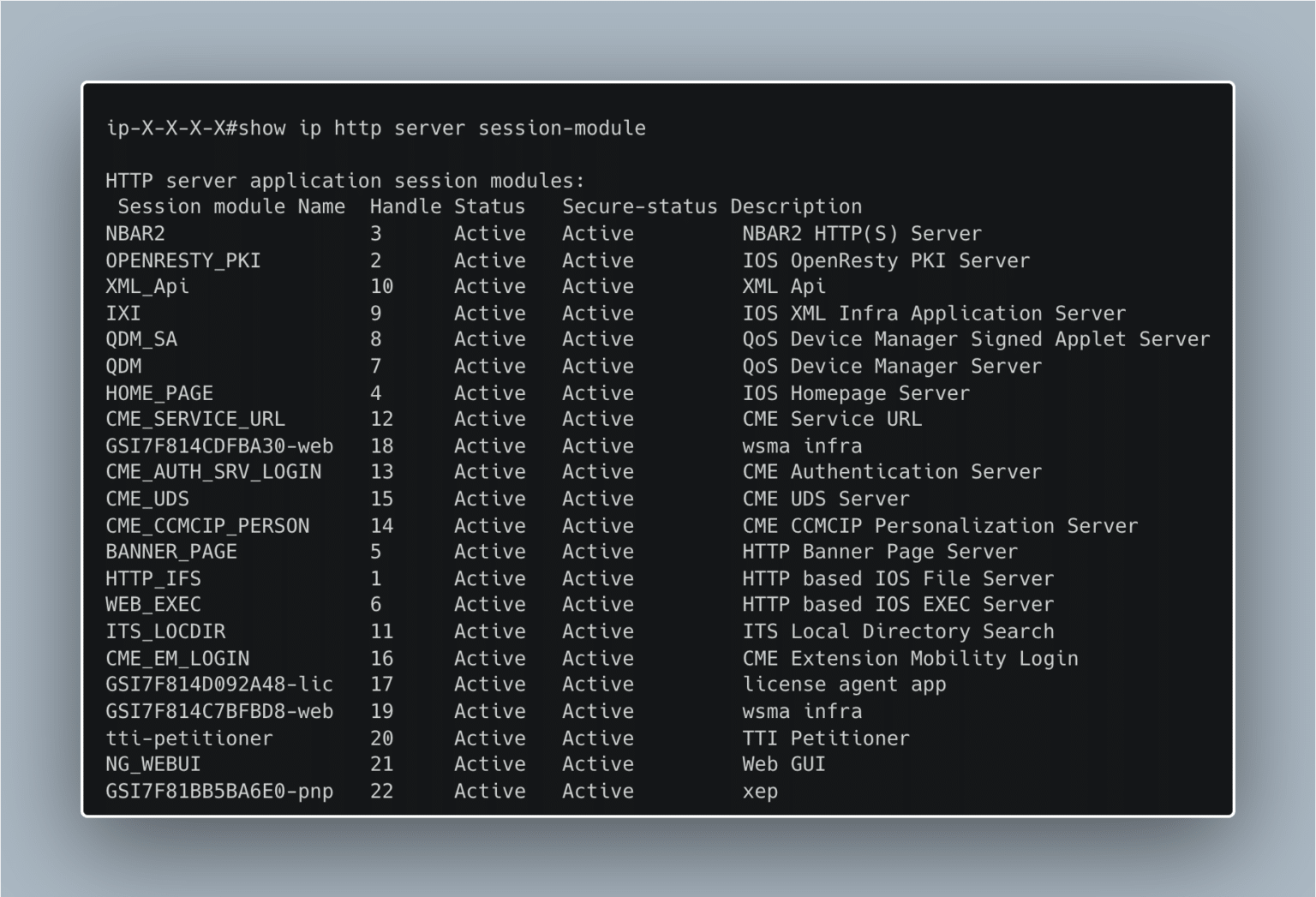This screenshot has height=897, width=1316.
Task: Click the HOME_PAGE module entry
Action: pyautogui.click(x=159, y=392)
